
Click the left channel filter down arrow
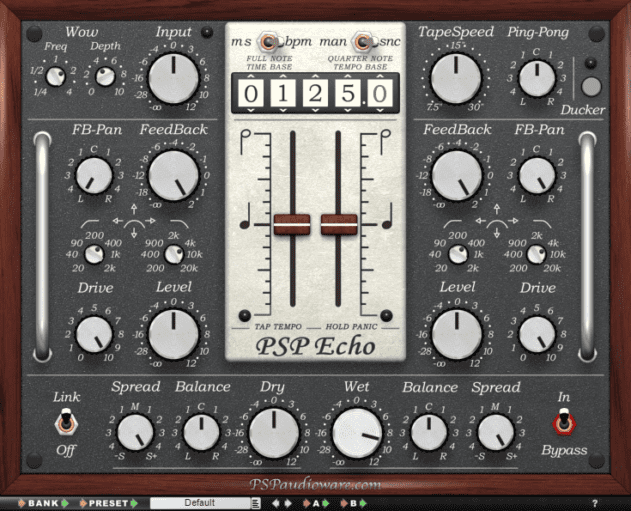[134, 233]
